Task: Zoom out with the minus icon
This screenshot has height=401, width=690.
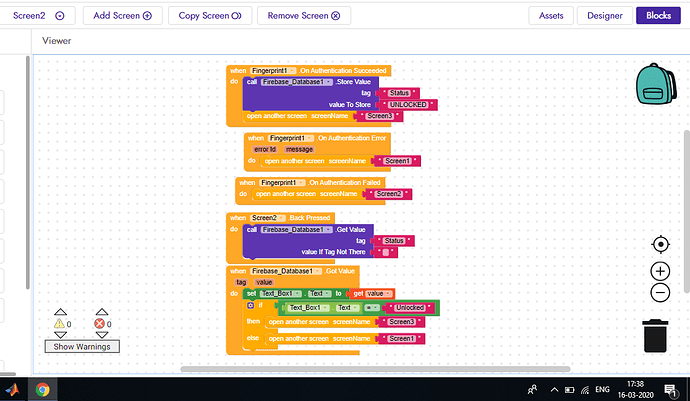Action: (x=660, y=293)
